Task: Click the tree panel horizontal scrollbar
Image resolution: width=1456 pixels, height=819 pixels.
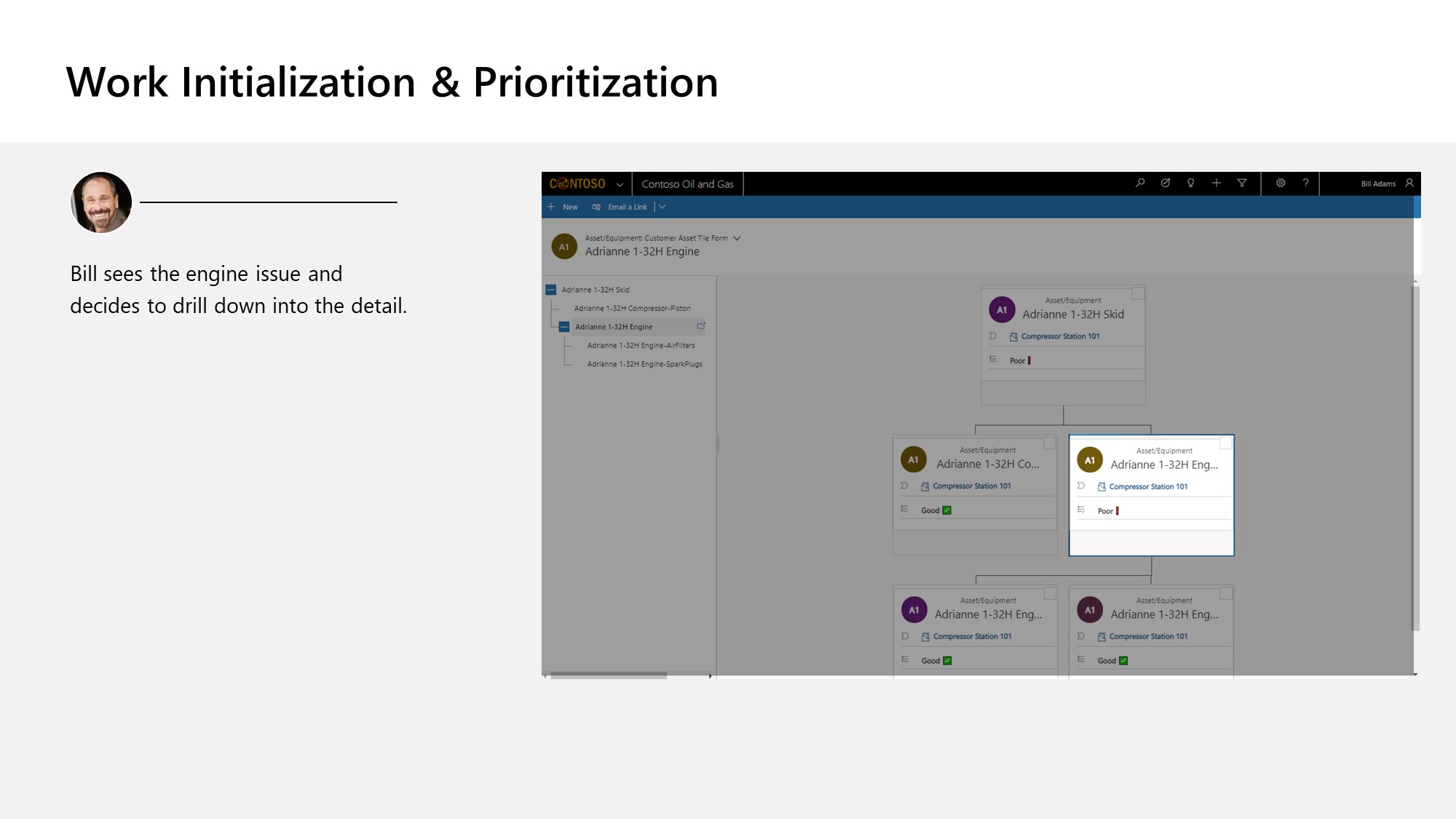Action: pyautogui.click(x=608, y=676)
